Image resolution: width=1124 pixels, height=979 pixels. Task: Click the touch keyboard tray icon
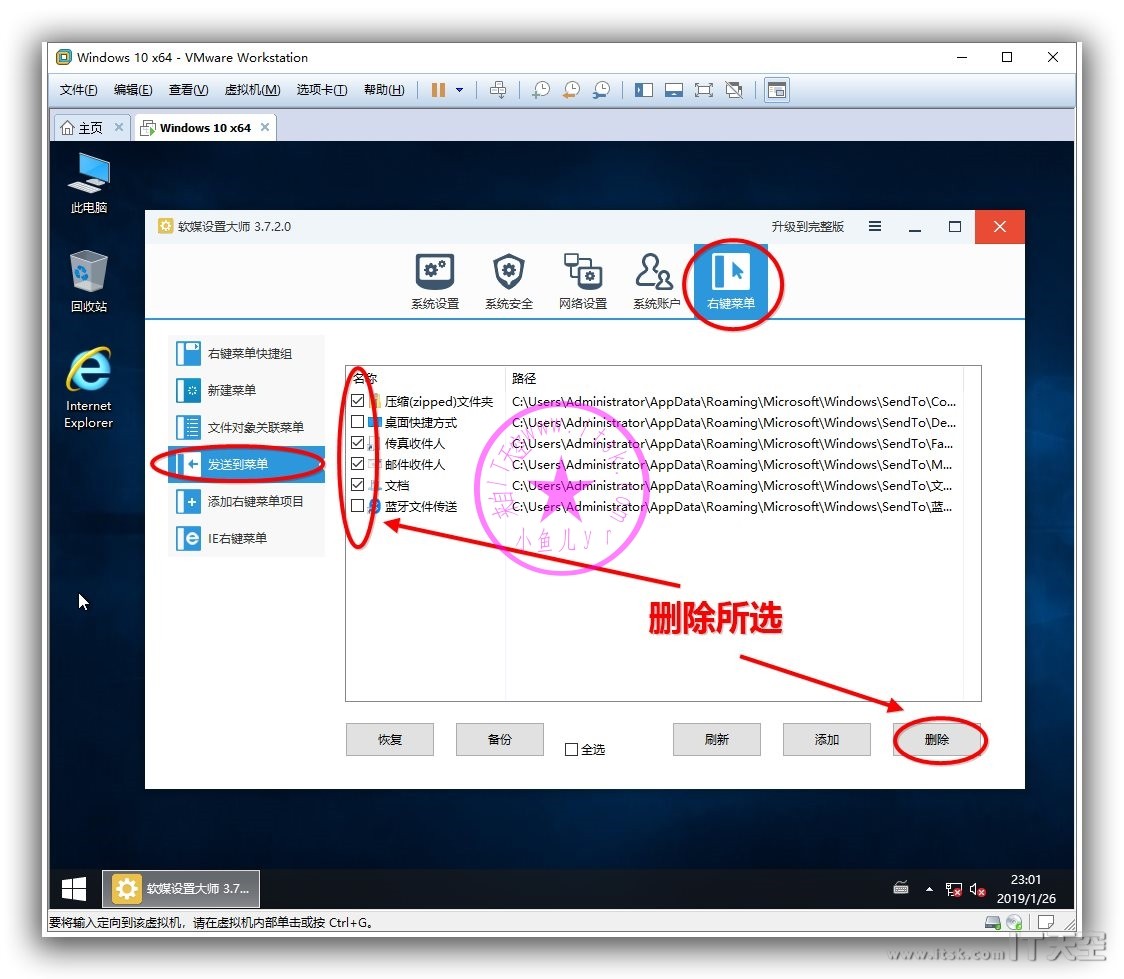[x=901, y=889]
